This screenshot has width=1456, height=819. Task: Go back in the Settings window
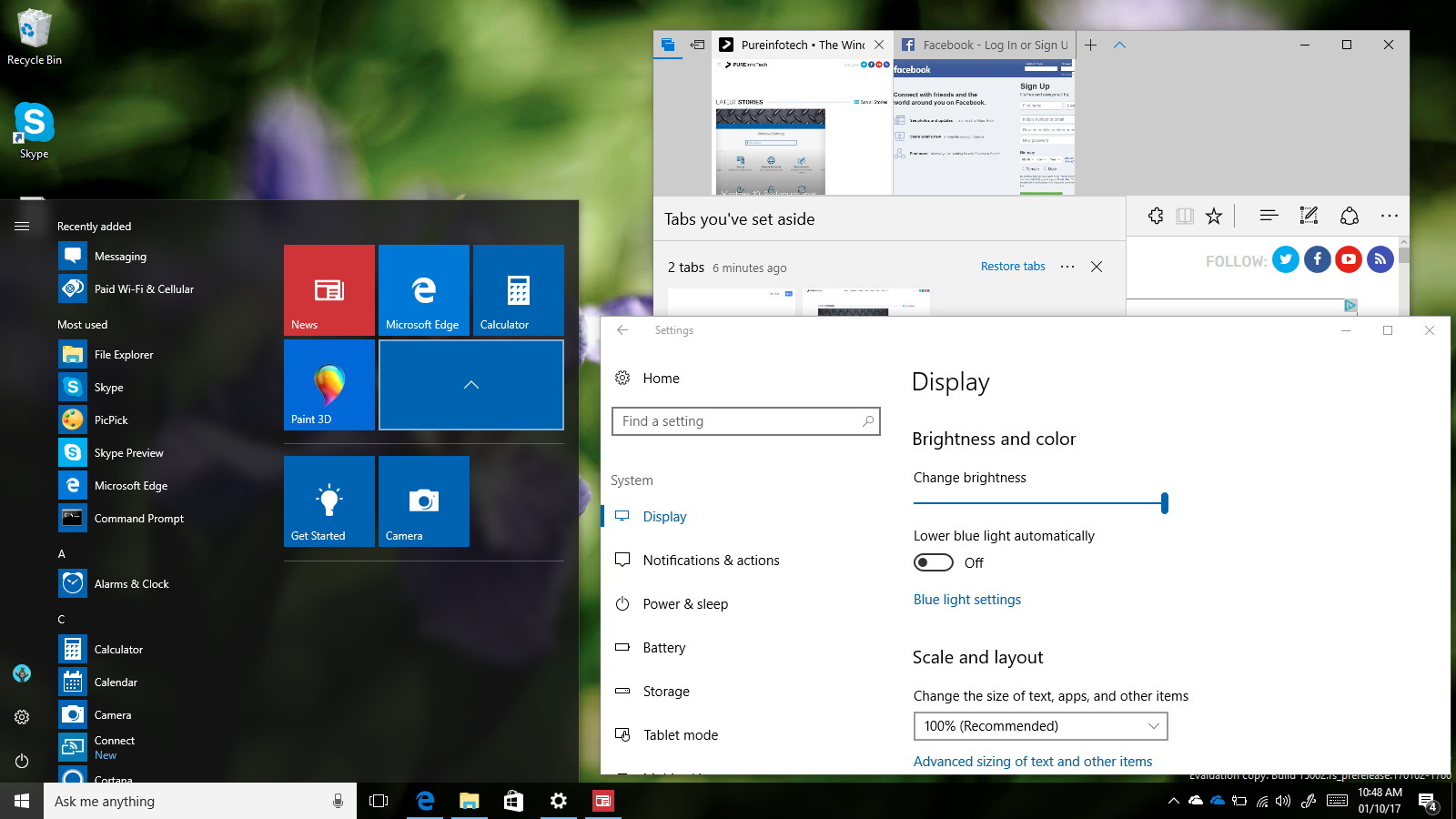pyautogui.click(x=622, y=330)
